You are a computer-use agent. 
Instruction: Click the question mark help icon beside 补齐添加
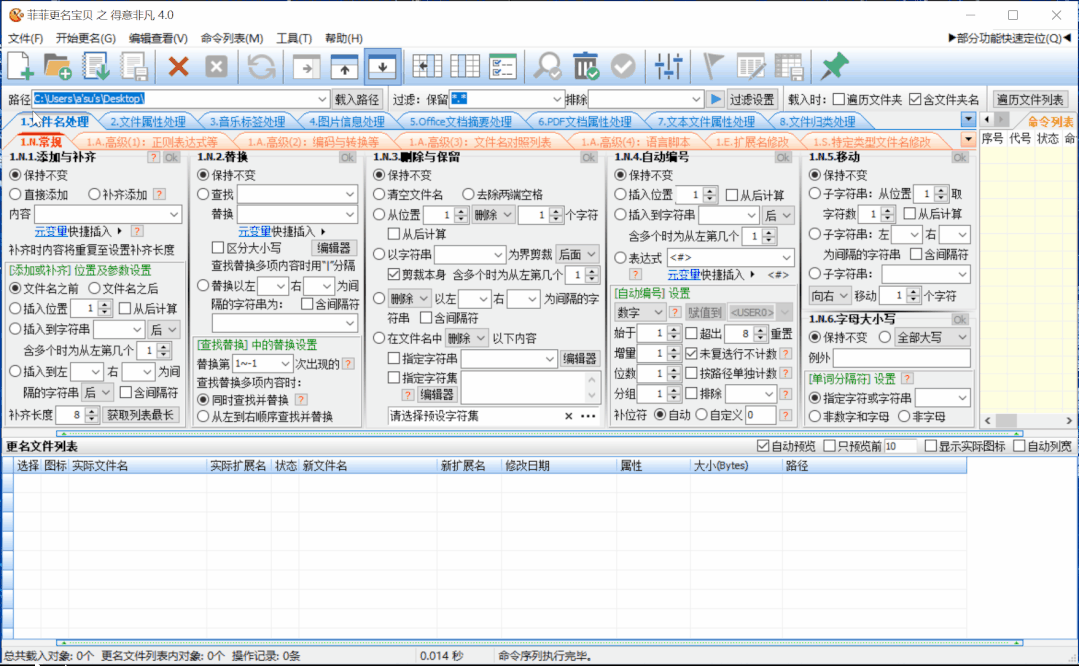[159, 195]
